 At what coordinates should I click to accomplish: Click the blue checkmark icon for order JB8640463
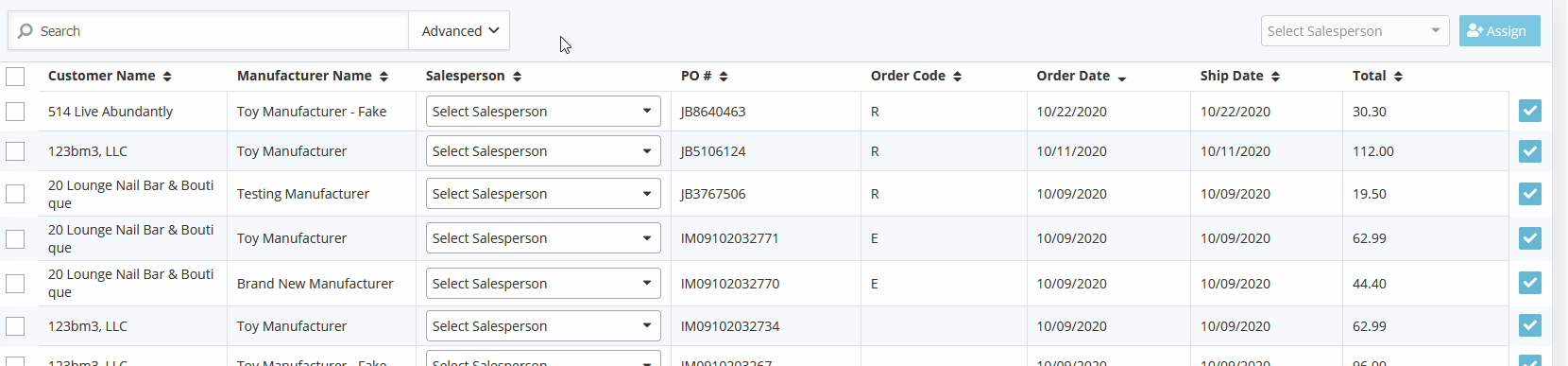(1530, 111)
